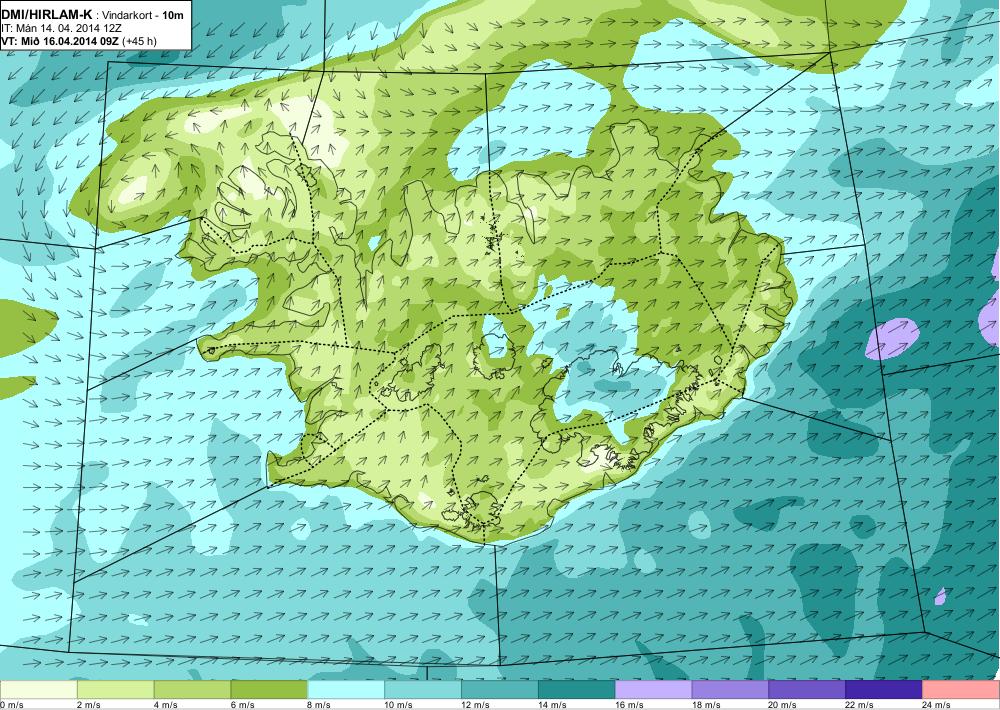This screenshot has width=1000, height=710.
Task: Click the "IT: Mán 14. 04. 2014 12Z" line
Action: (61, 29)
